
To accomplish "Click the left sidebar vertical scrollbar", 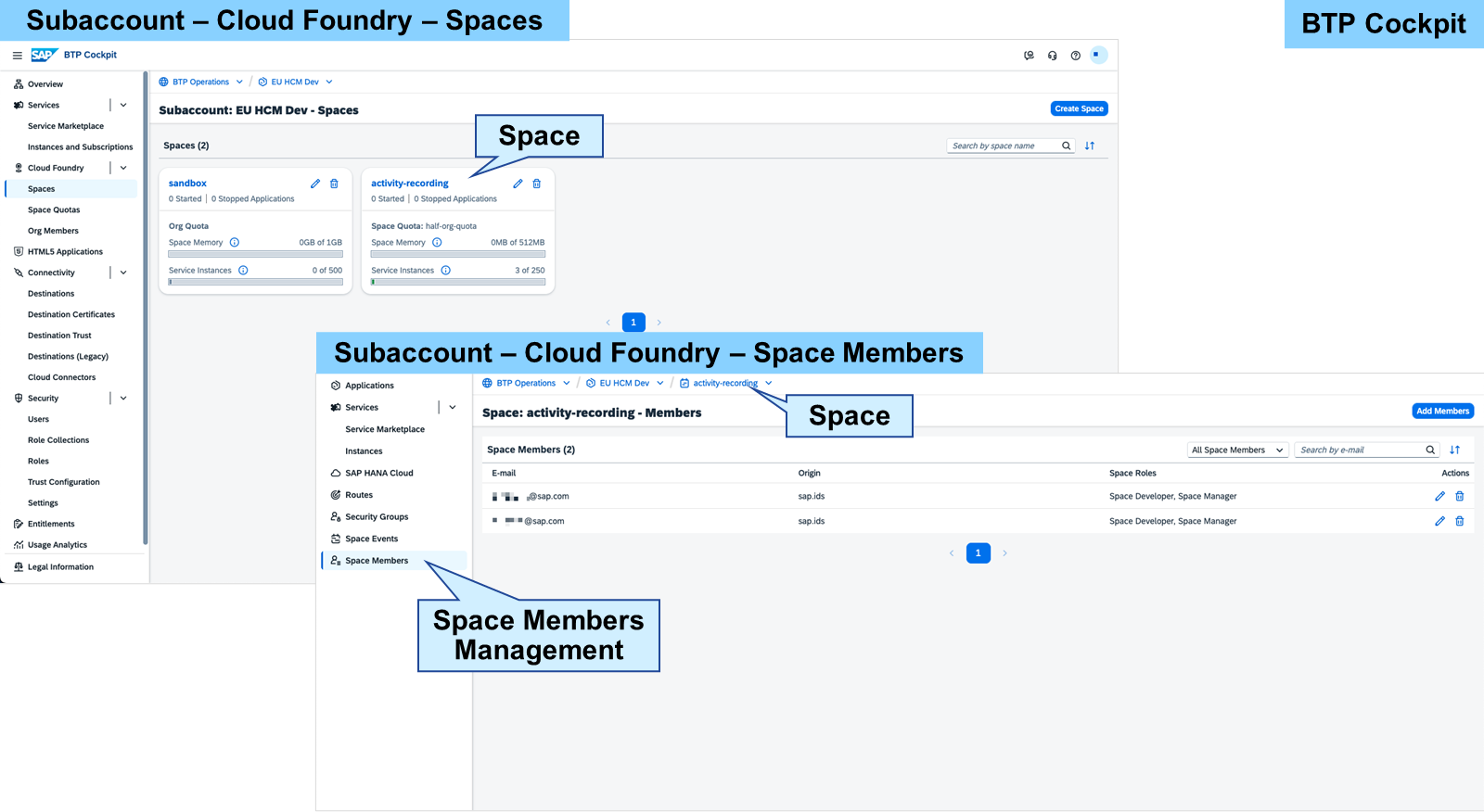I will (x=145, y=308).
